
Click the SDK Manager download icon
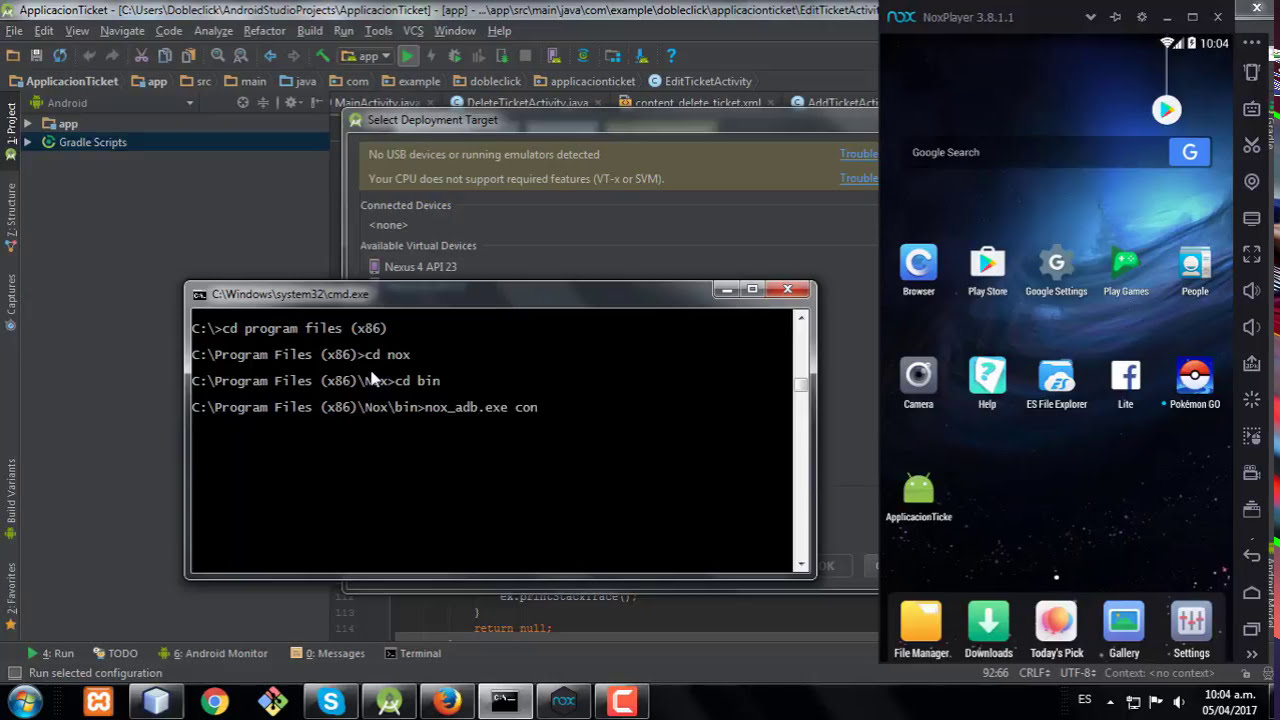(642, 56)
